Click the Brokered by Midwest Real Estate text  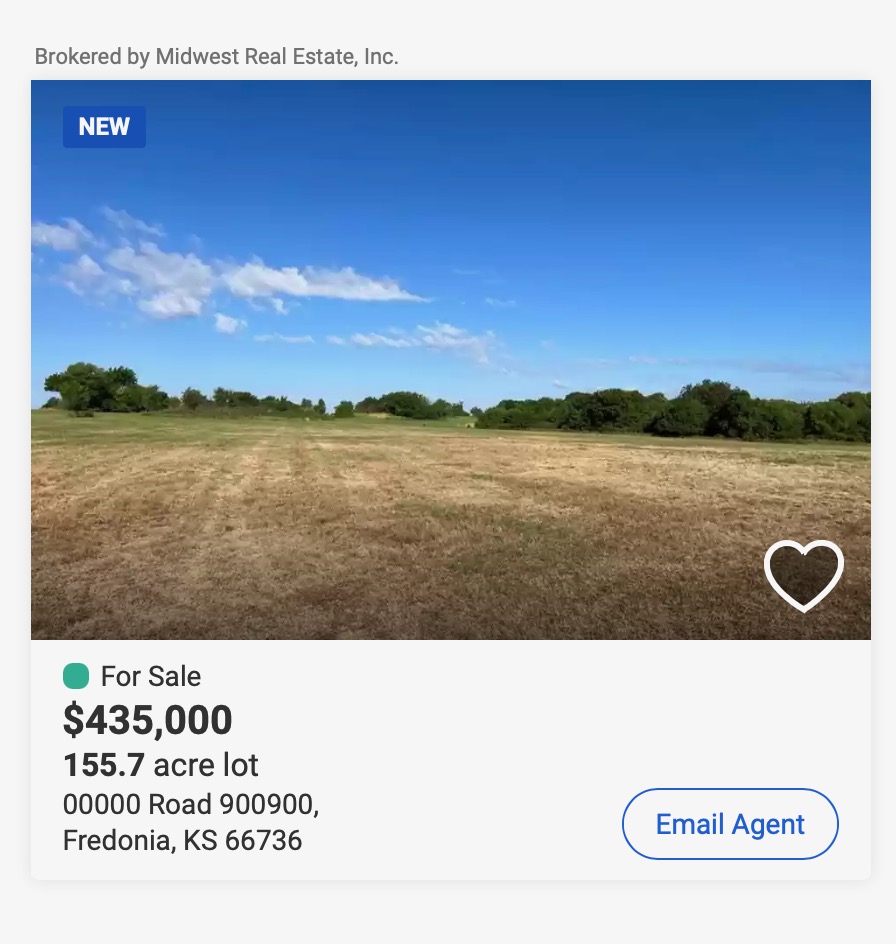pos(216,57)
